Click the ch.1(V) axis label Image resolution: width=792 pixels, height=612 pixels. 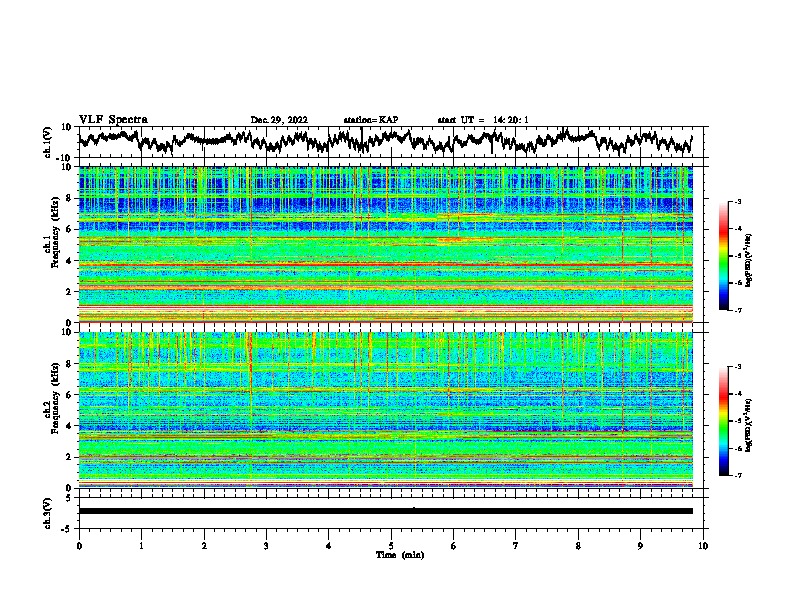(48, 142)
